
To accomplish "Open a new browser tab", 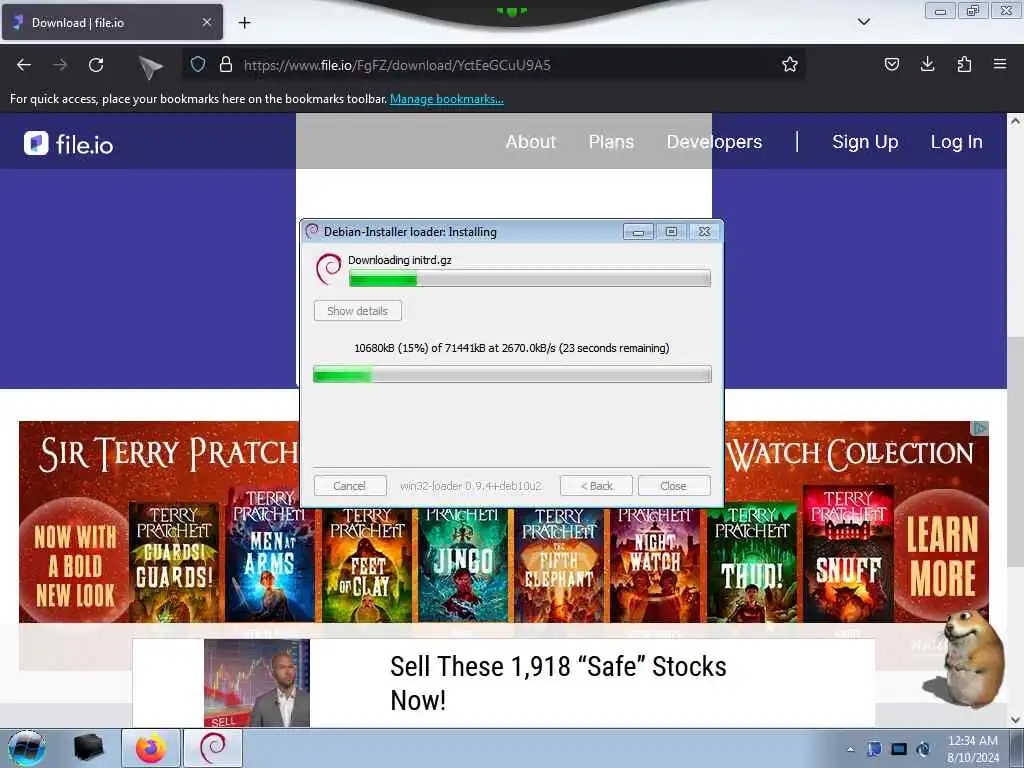I will 244,23.
